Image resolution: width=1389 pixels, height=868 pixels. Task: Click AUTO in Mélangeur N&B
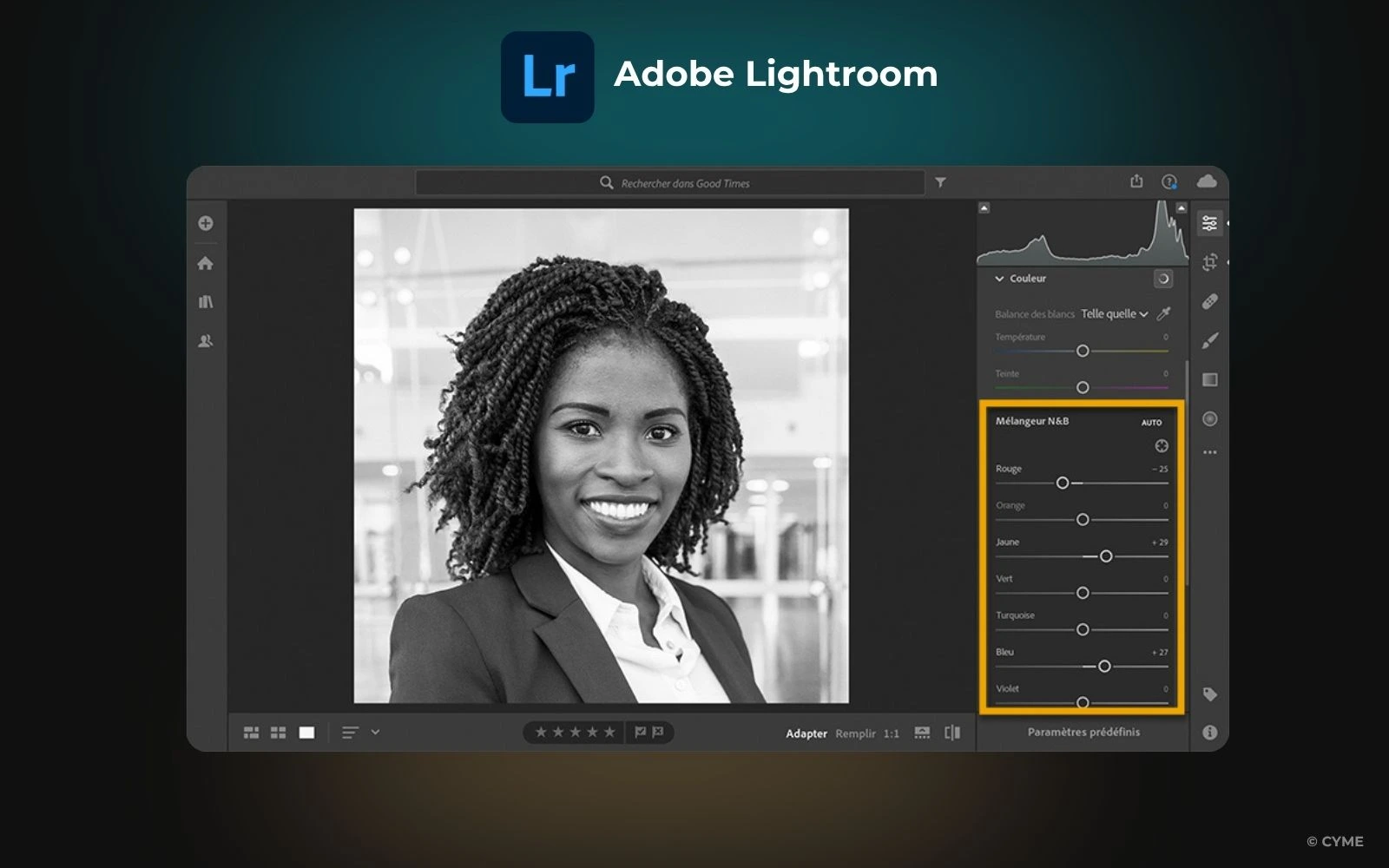tap(1151, 423)
